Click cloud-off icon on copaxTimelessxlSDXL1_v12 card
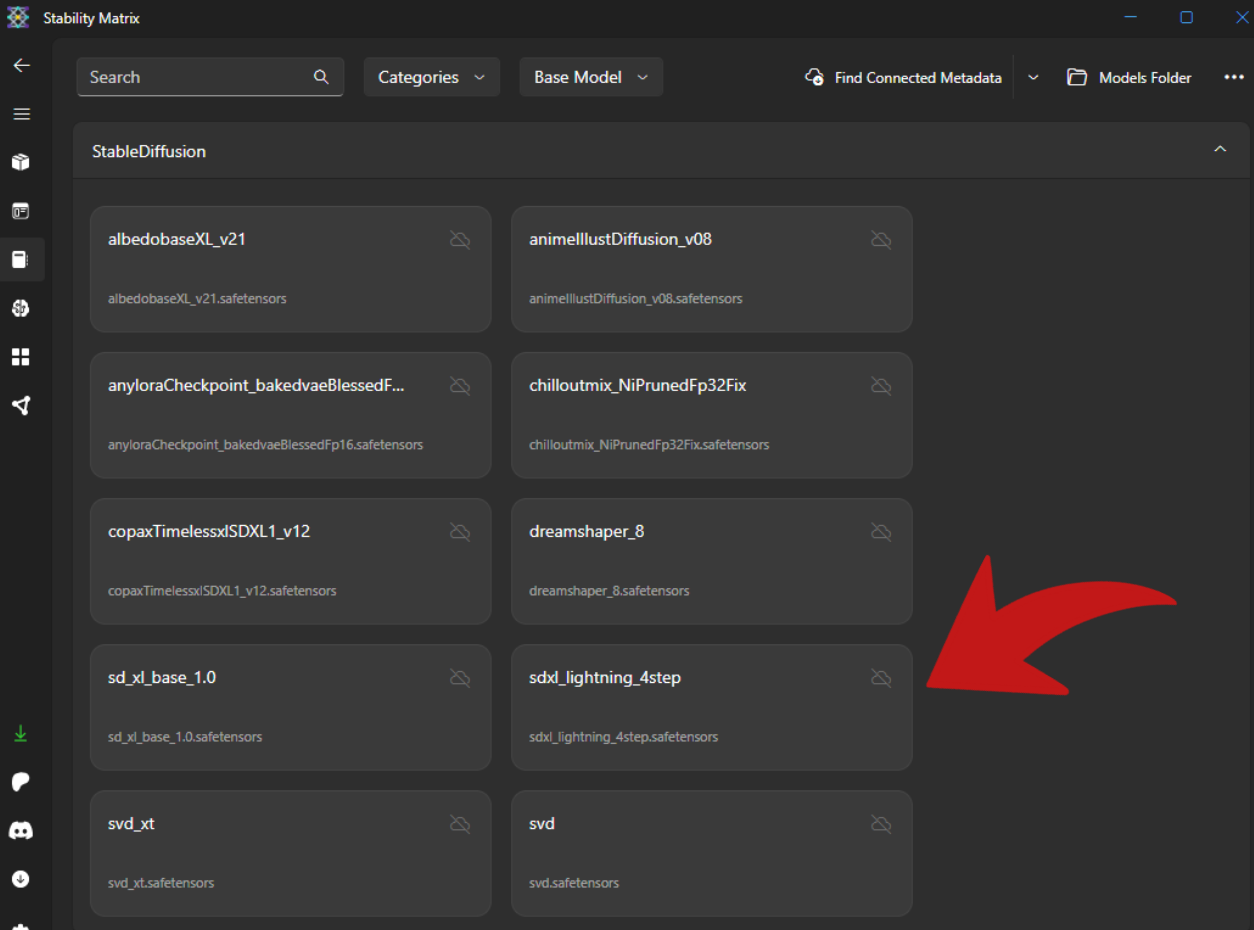1254x930 pixels. coord(460,532)
